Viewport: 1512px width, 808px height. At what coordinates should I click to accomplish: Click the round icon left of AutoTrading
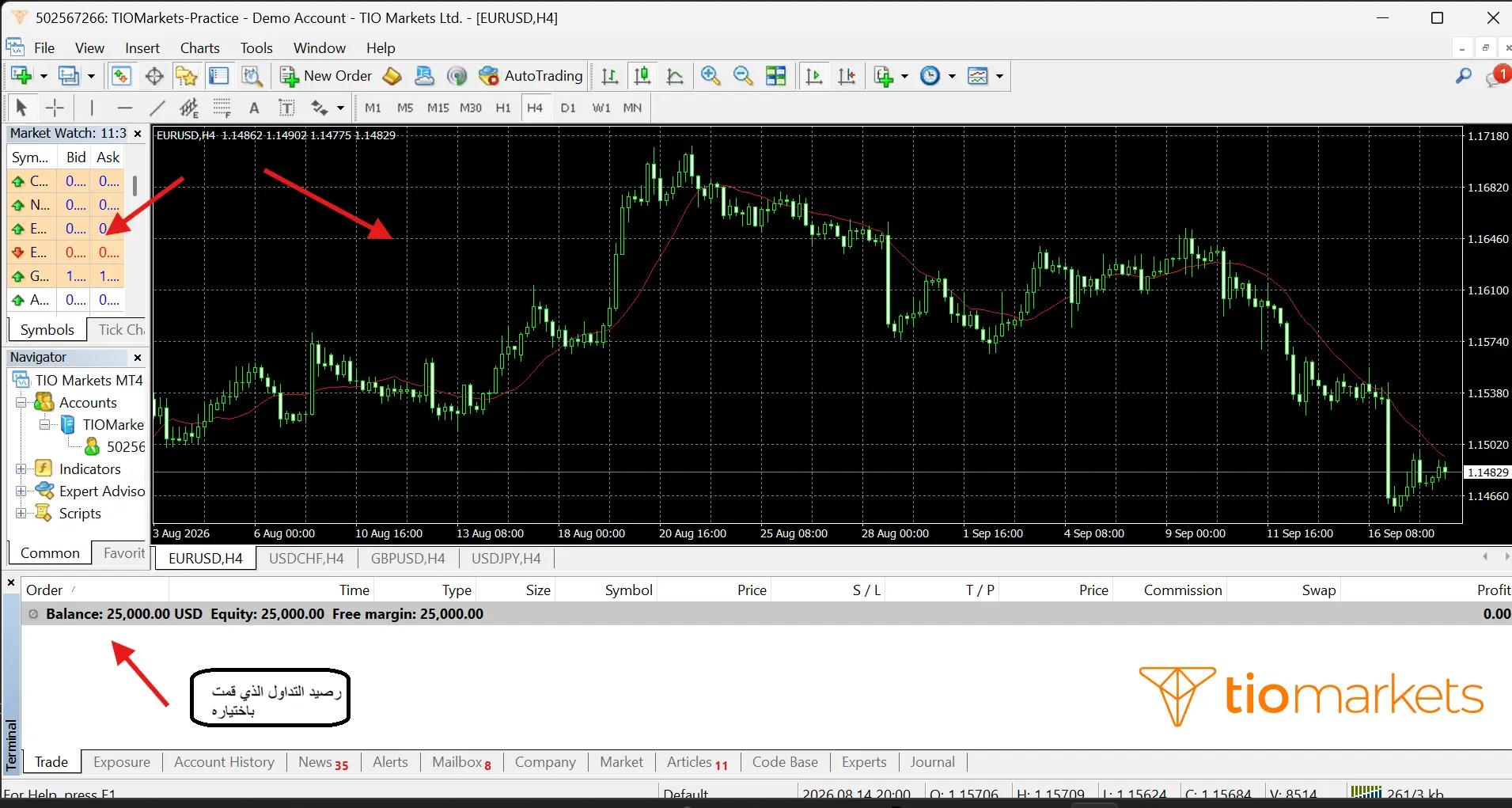pyautogui.click(x=457, y=76)
